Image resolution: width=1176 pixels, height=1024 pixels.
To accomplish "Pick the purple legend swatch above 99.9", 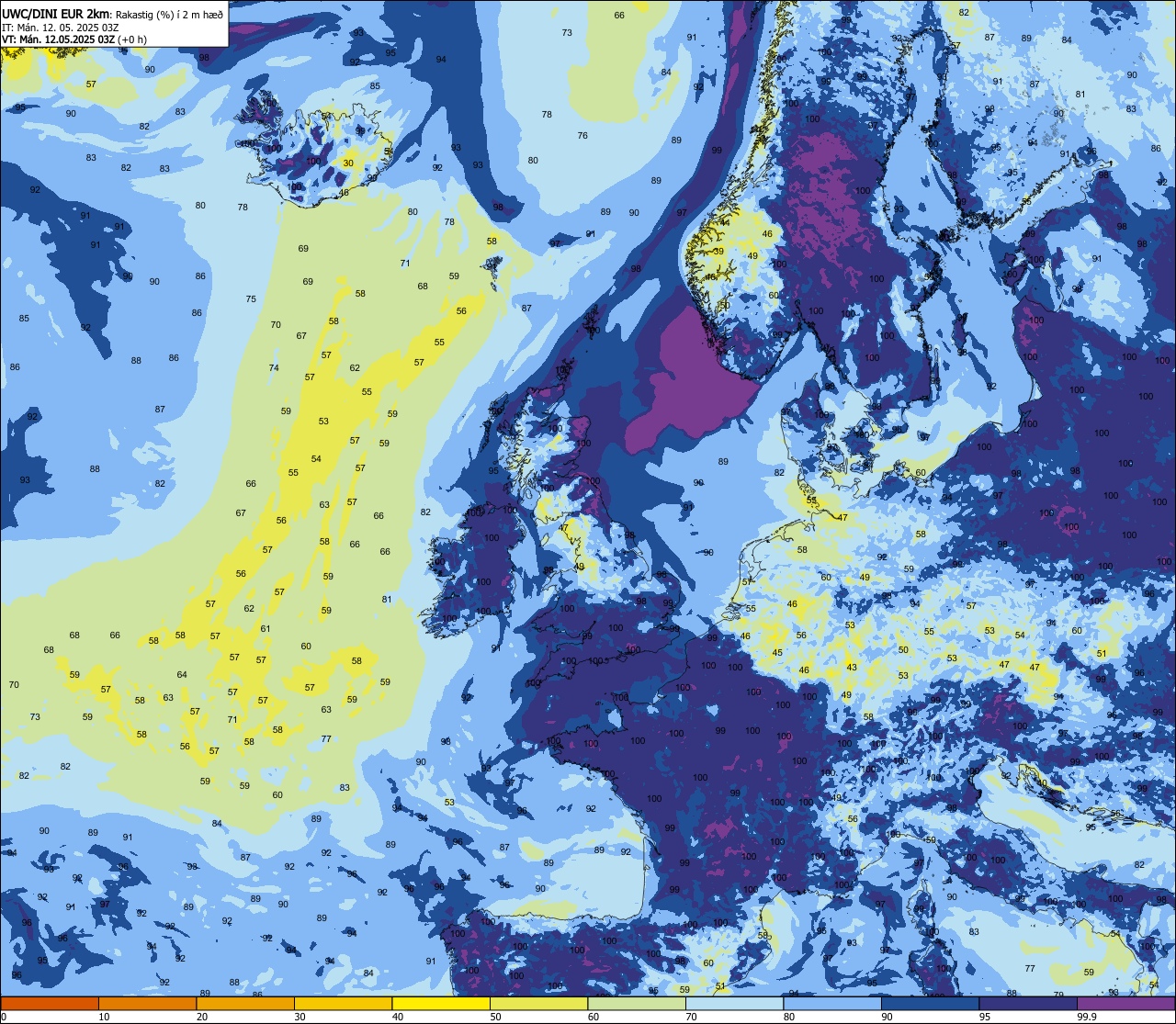I will (x=1125, y=1003).
